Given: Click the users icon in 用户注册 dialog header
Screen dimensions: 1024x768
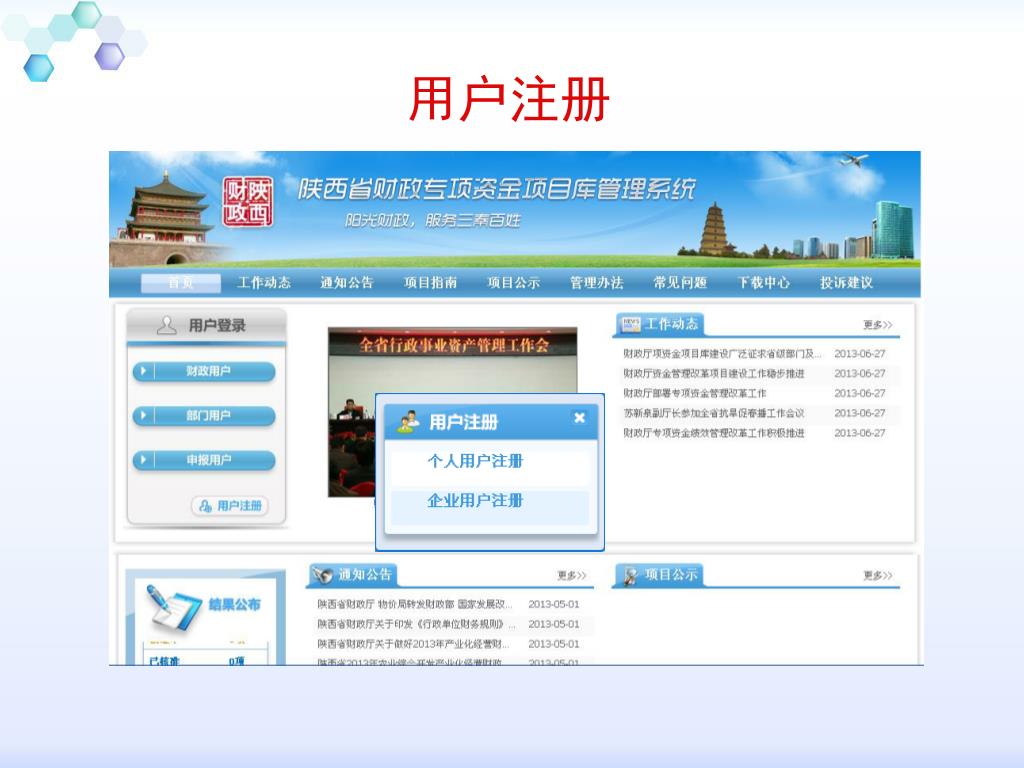Looking at the screenshot, I should pos(409,422).
